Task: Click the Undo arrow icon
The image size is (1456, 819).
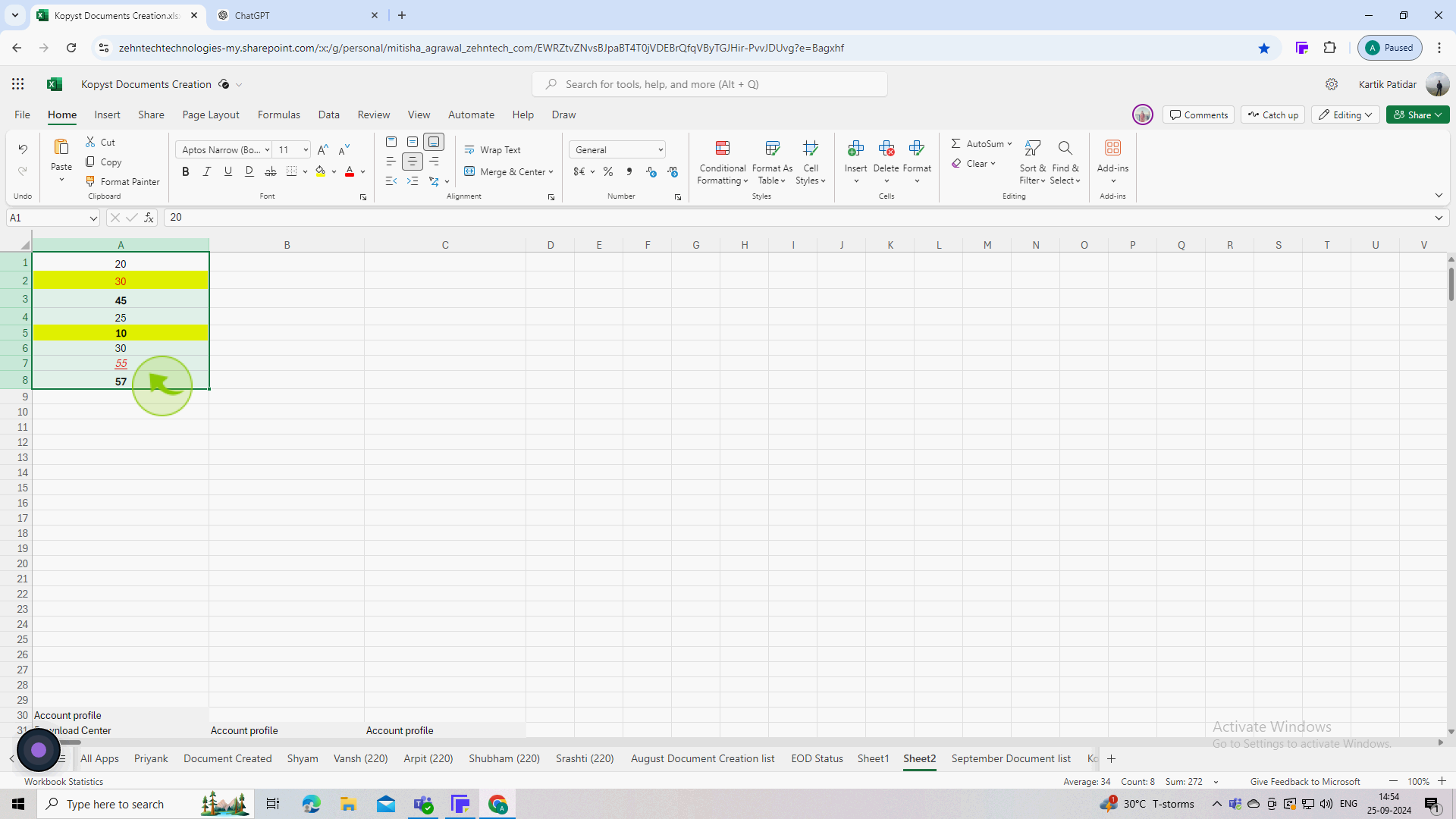Action: coord(23,149)
